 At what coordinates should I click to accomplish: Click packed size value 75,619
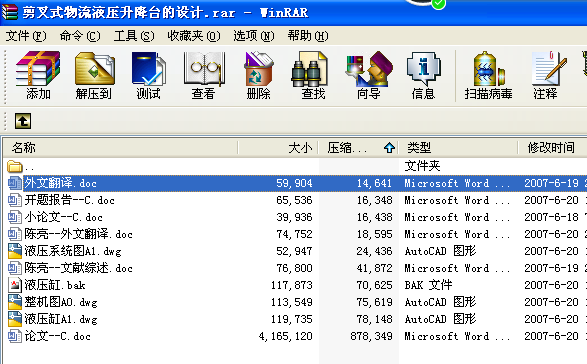click(374, 302)
